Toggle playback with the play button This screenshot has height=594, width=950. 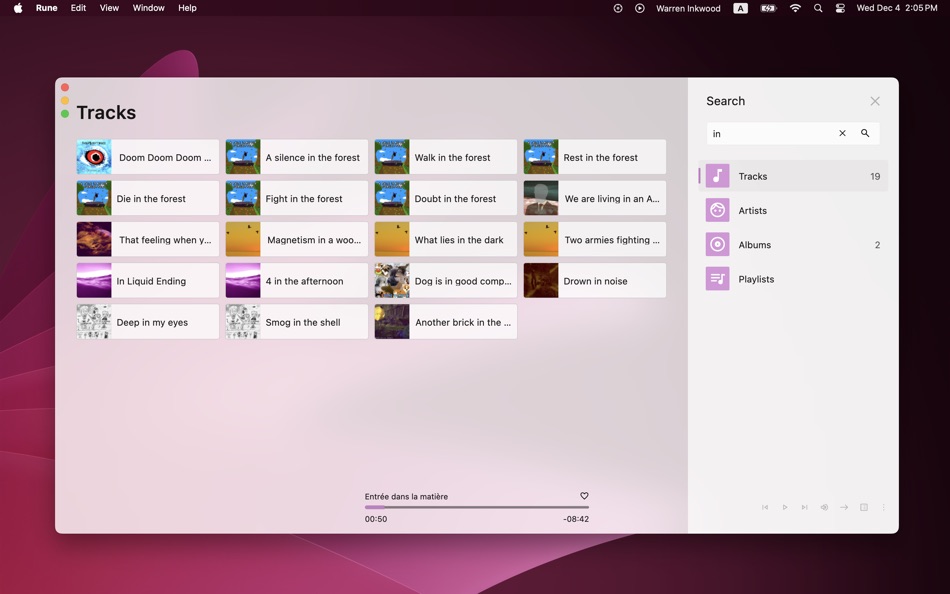(x=785, y=507)
